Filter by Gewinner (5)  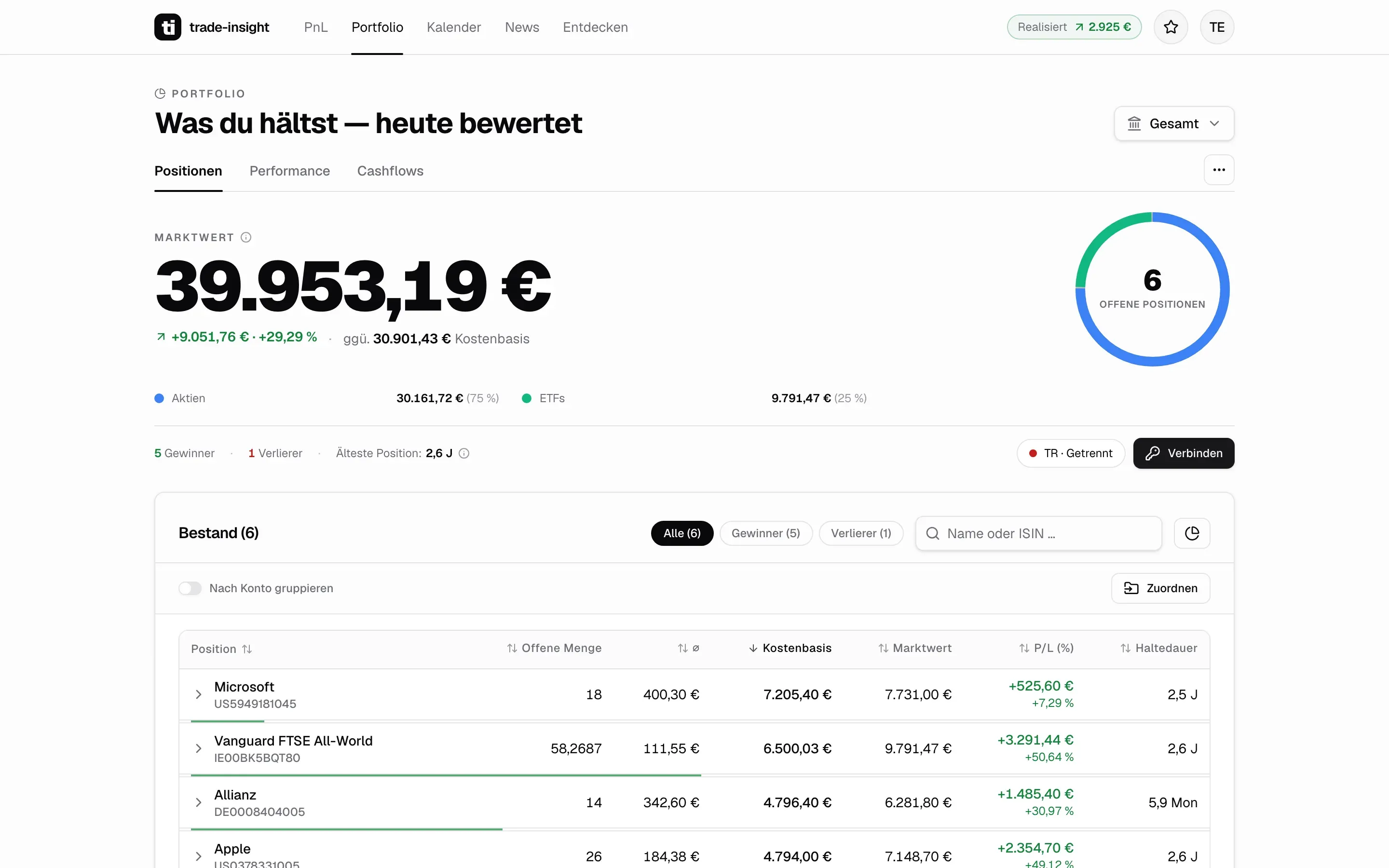point(766,533)
